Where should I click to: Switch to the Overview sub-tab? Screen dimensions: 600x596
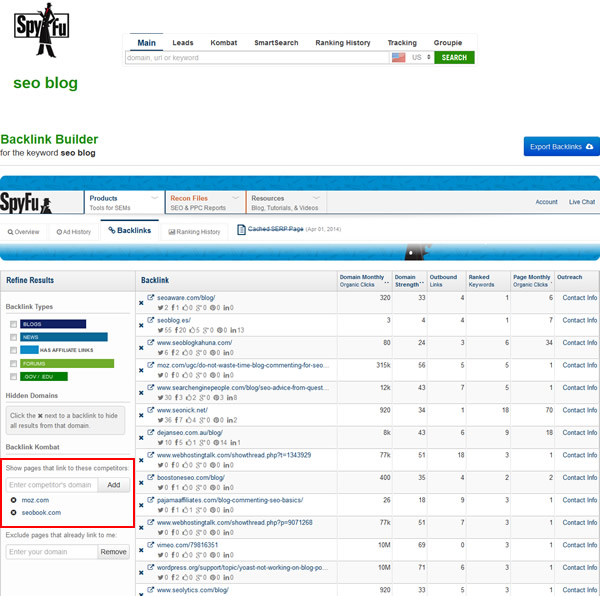pyautogui.click(x=23, y=232)
